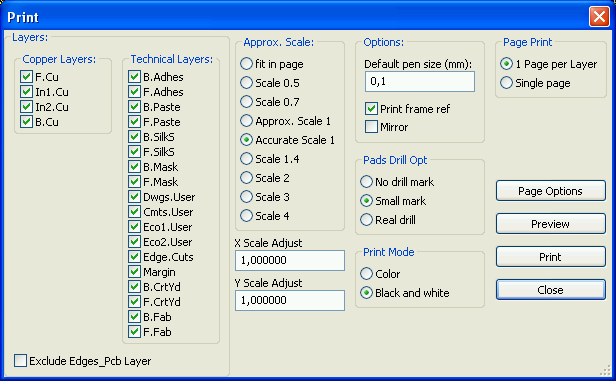Enable the Mirror option
Image resolution: width=616 pixels, height=381 pixels.
(x=371, y=127)
